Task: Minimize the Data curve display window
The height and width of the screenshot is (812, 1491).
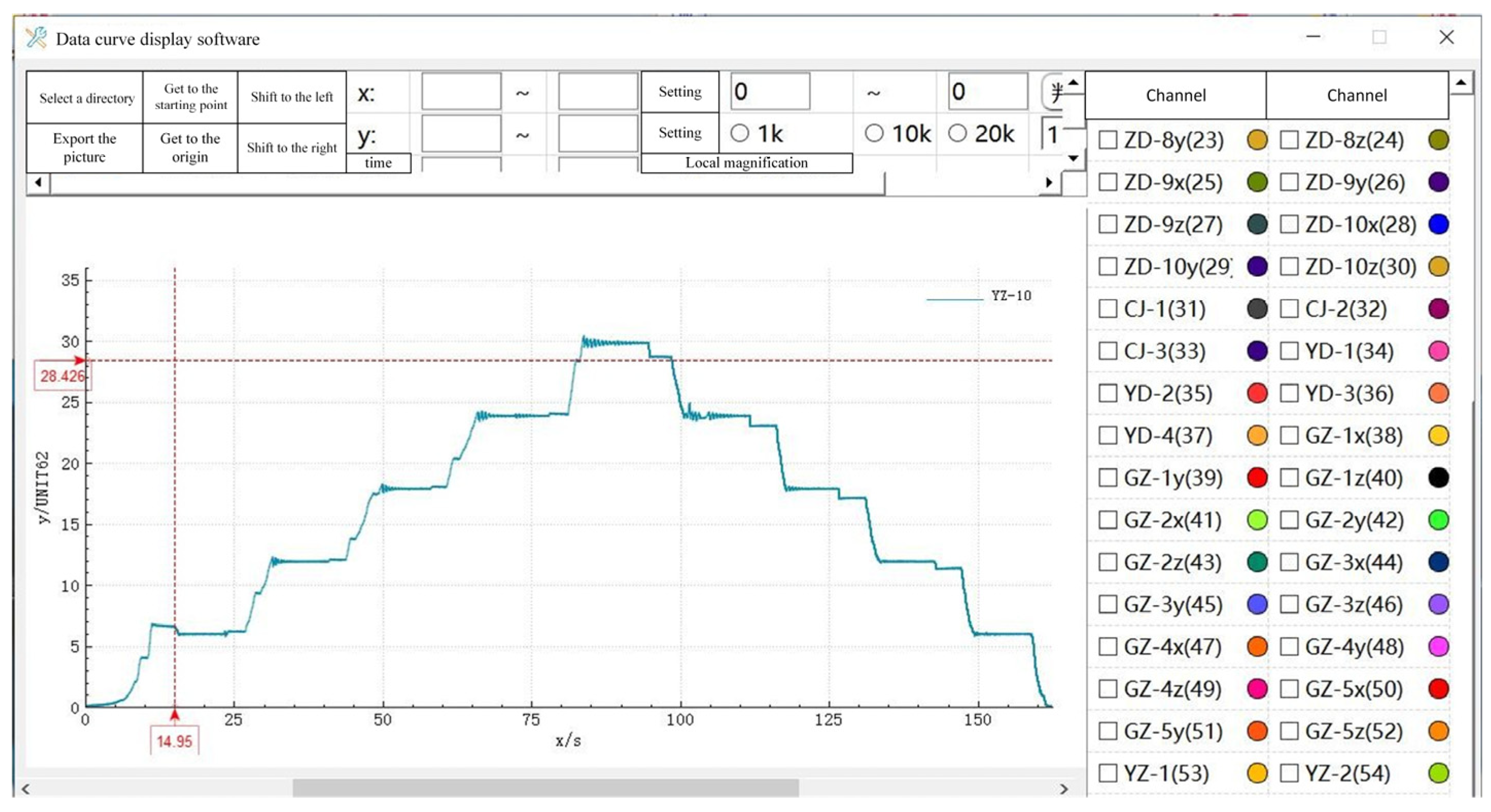Action: (1314, 37)
